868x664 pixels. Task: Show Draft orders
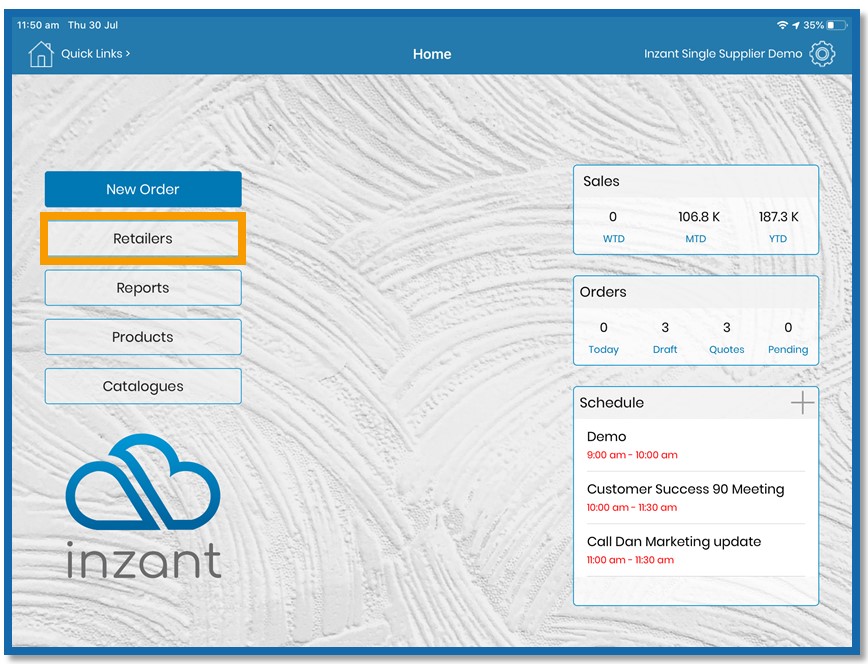tap(665, 338)
